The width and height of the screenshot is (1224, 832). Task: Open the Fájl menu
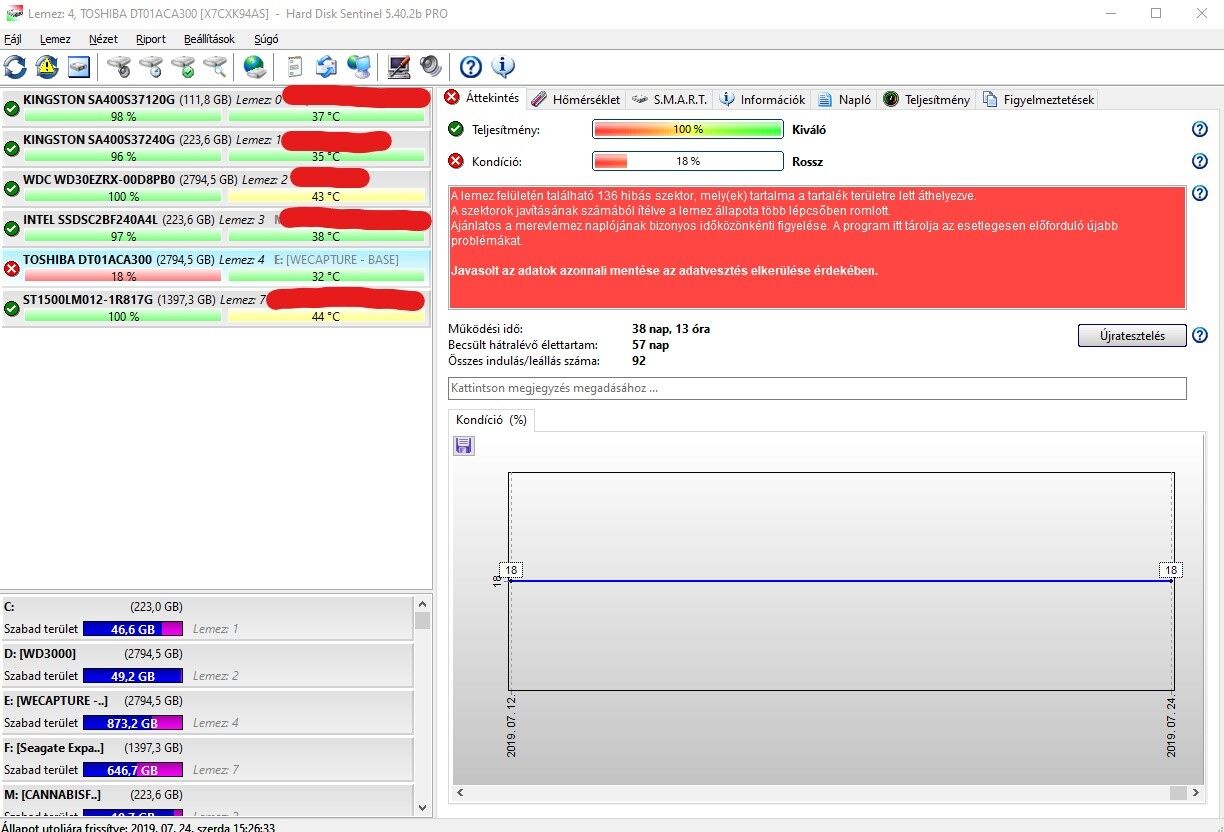[x=13, y=39]
